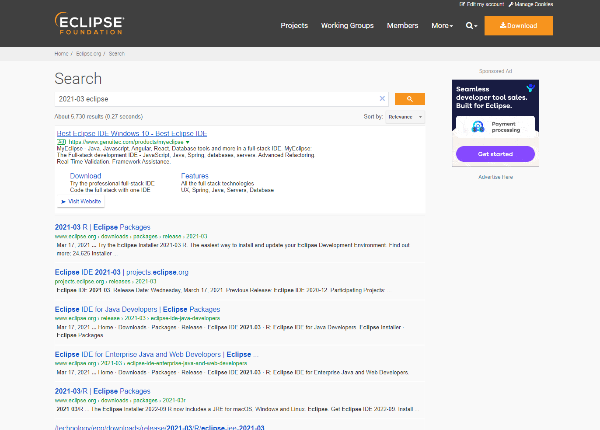The height and width of the screenshot is (430, 600).
Task: Click the ad's Features sitelink
Action: click(x=194, y=176)
